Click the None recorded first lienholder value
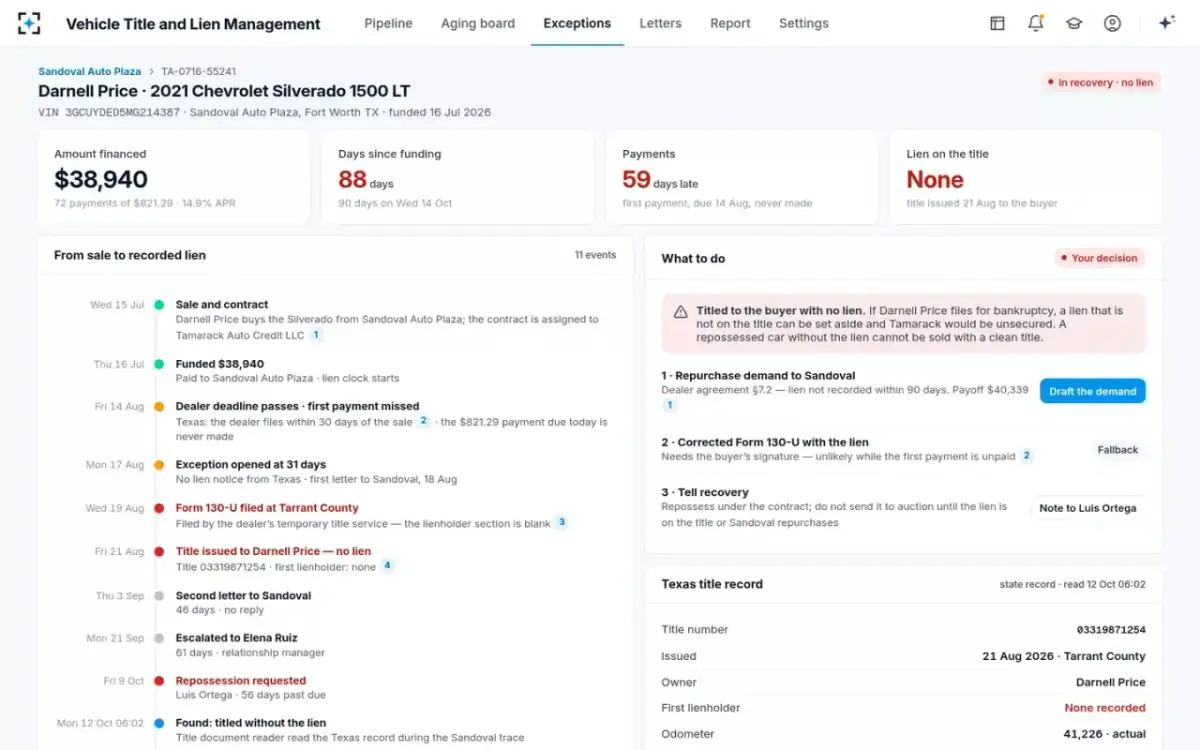The width and height of the screenshot is (1200, 750). [1105, 708]
